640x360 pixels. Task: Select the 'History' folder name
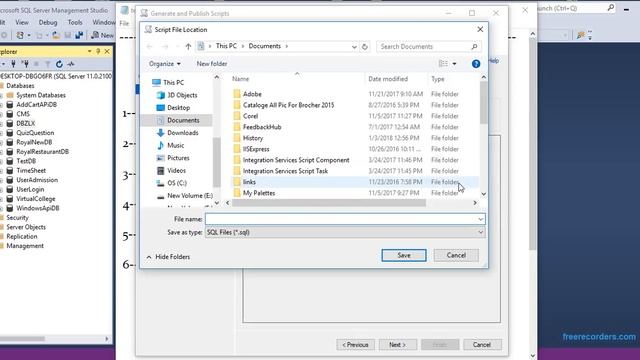point(253,138)
